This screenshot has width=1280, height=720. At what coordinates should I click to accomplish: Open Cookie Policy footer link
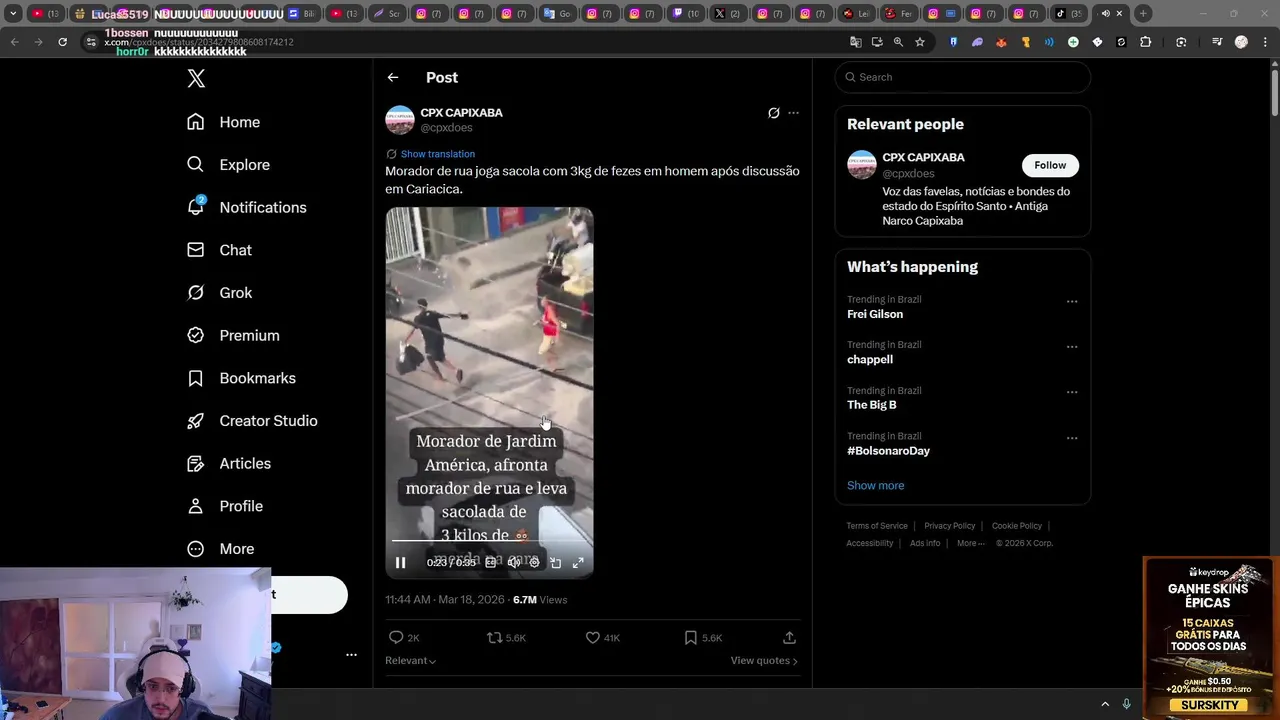point(1016,526)
